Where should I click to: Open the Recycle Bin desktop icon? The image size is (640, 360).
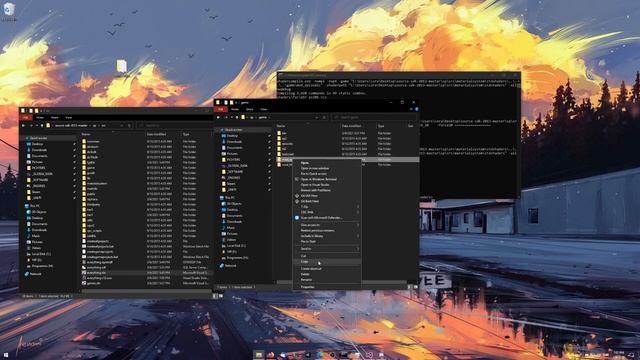click(9, 11)
